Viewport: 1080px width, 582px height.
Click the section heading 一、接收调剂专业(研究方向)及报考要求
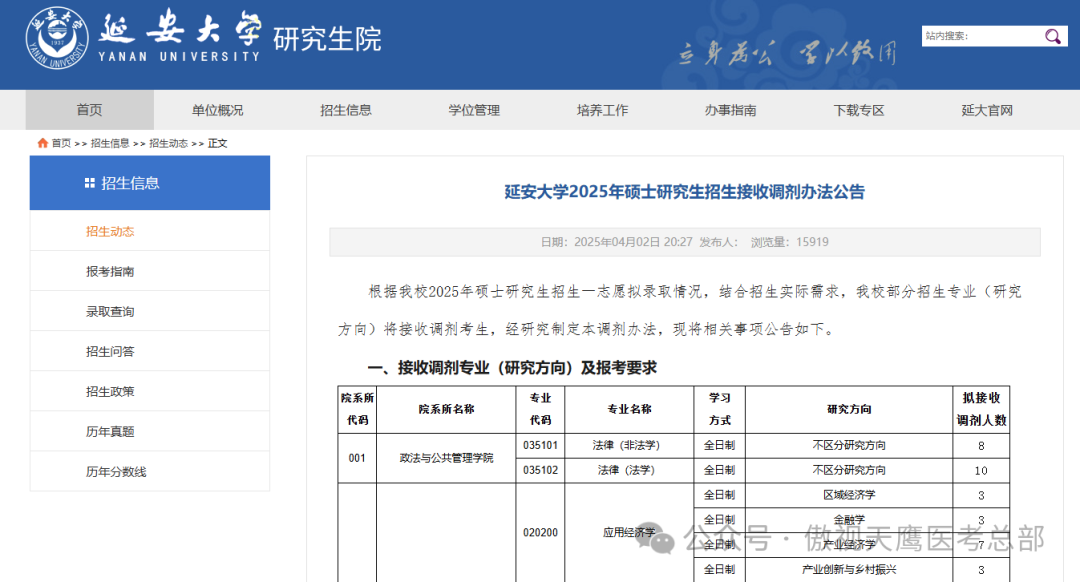[x=512, y=368]
